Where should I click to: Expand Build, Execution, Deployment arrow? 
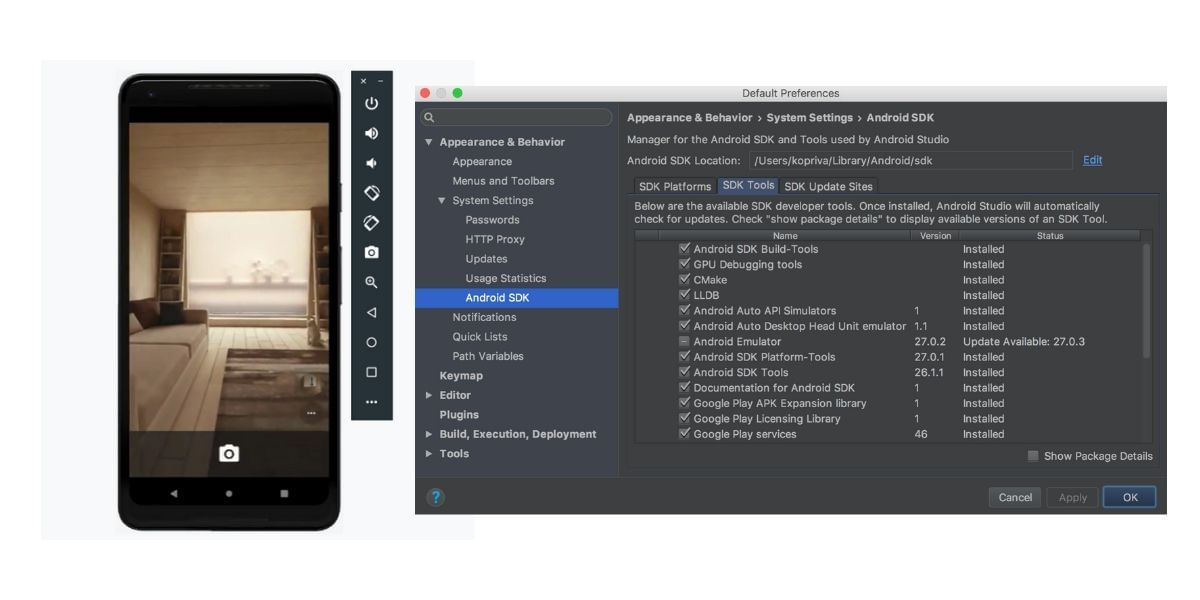(429, 434)
